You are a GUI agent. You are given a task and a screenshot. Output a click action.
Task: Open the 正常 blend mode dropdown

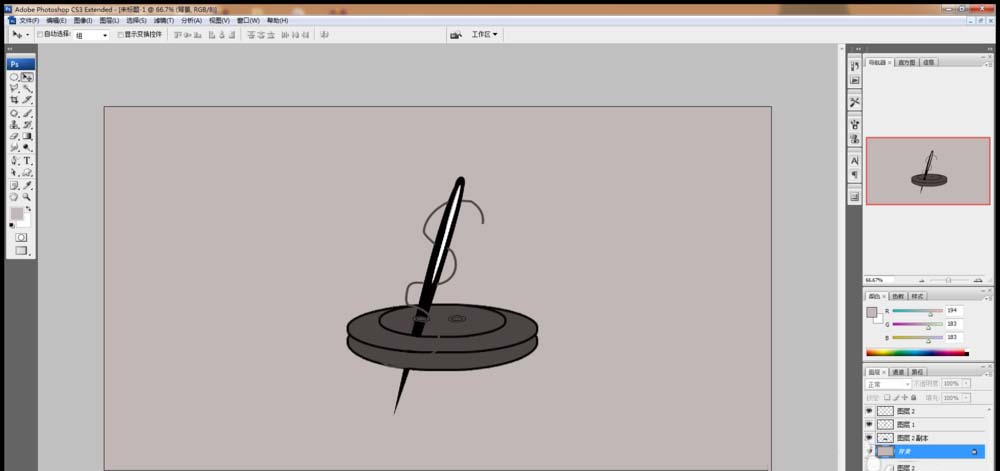click(889, 384)
